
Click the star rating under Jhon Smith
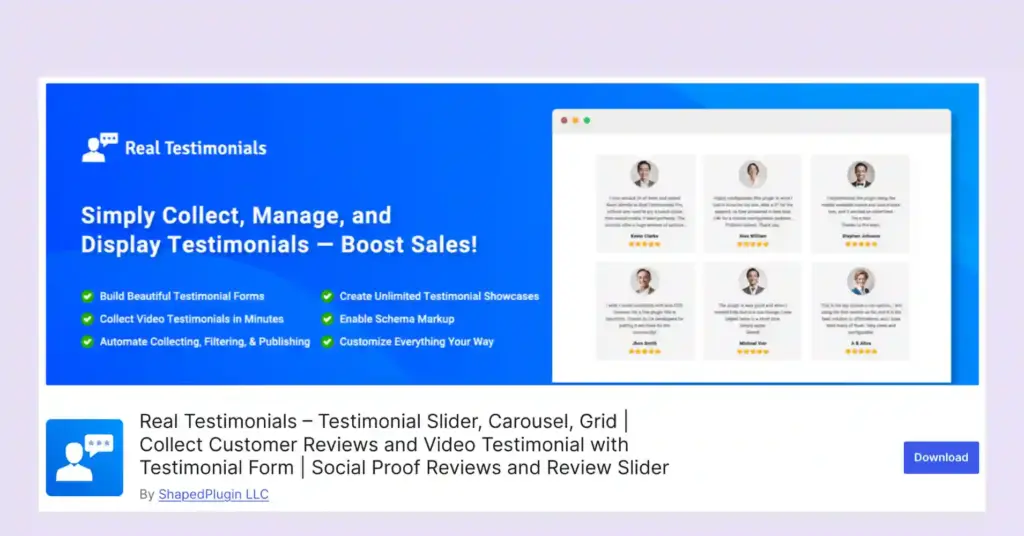click(x=645, y=351)
